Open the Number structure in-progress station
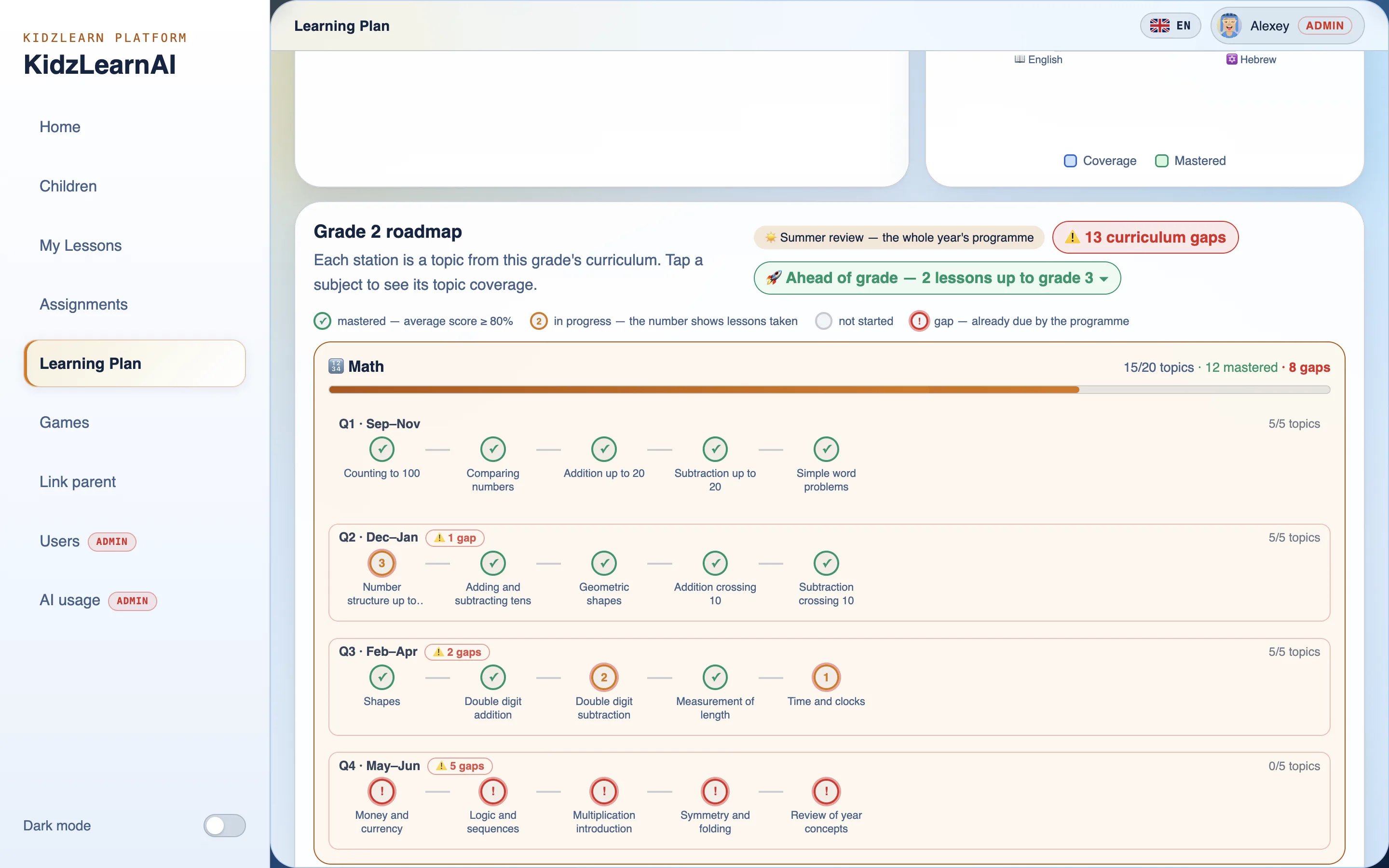This screenshot has width=1389, height=868. [381, 563]
